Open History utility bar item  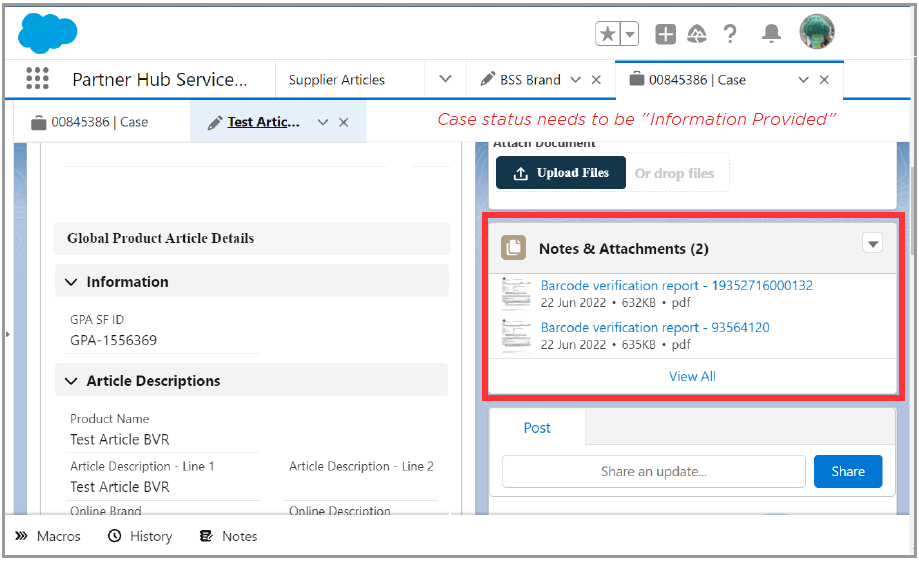coord(140,536)
